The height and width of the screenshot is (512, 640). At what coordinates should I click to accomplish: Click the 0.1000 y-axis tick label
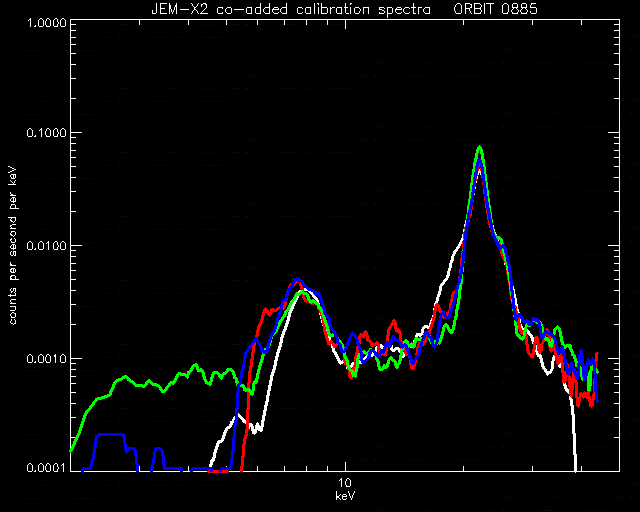(x=46, y=133)
